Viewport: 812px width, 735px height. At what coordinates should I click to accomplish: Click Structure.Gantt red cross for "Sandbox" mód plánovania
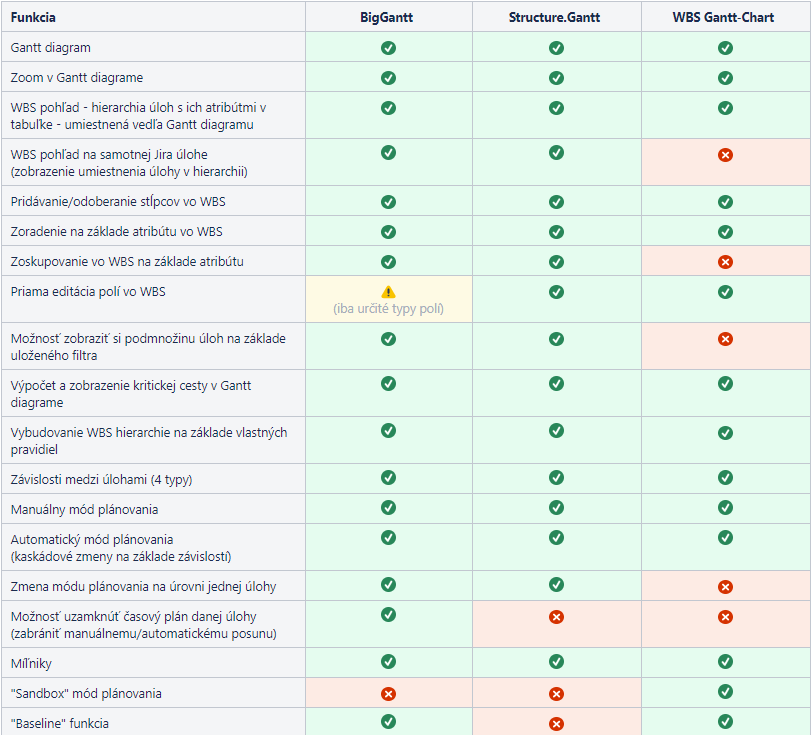click(557, 694)
